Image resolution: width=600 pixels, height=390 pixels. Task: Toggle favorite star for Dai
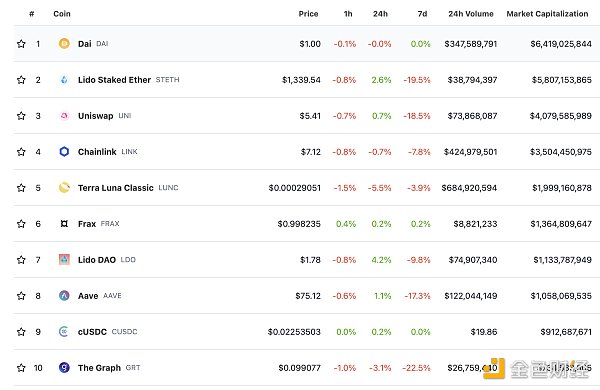point(21,44)
